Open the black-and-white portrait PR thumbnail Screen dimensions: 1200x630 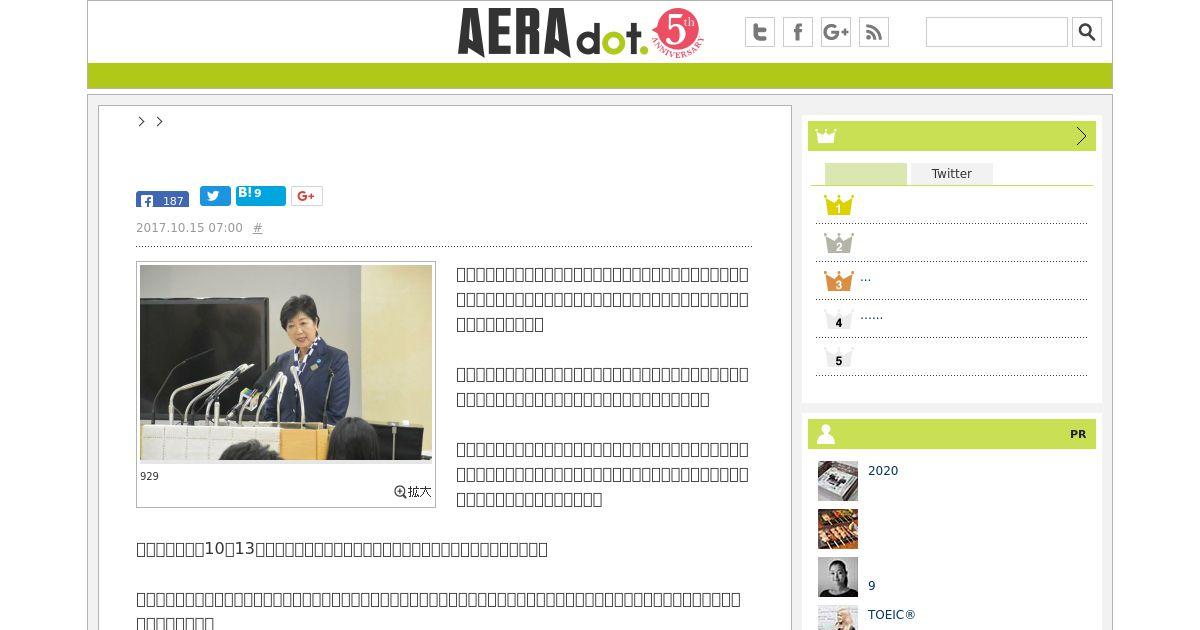[x=838, y=577]
